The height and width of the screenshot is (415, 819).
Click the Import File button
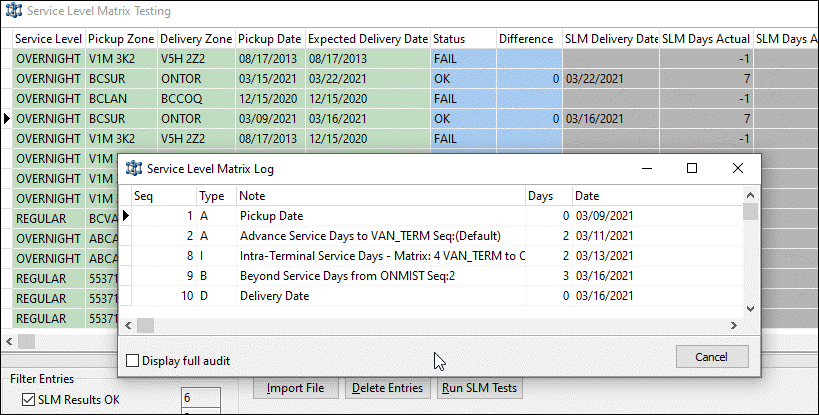[x=293, y=388]
